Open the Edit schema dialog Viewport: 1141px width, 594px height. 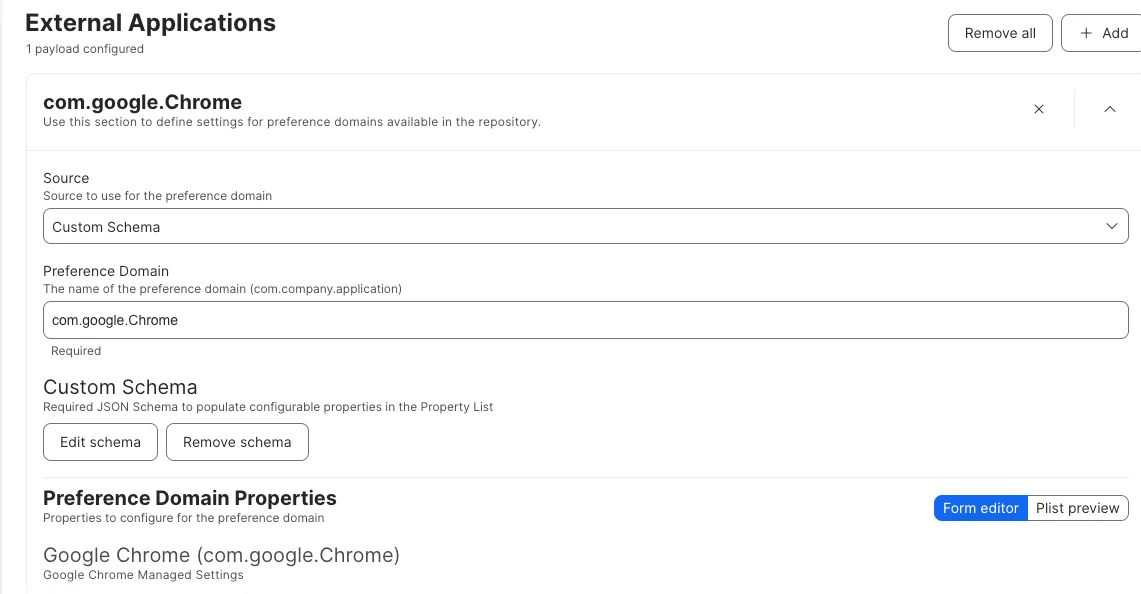click(100, 442)
